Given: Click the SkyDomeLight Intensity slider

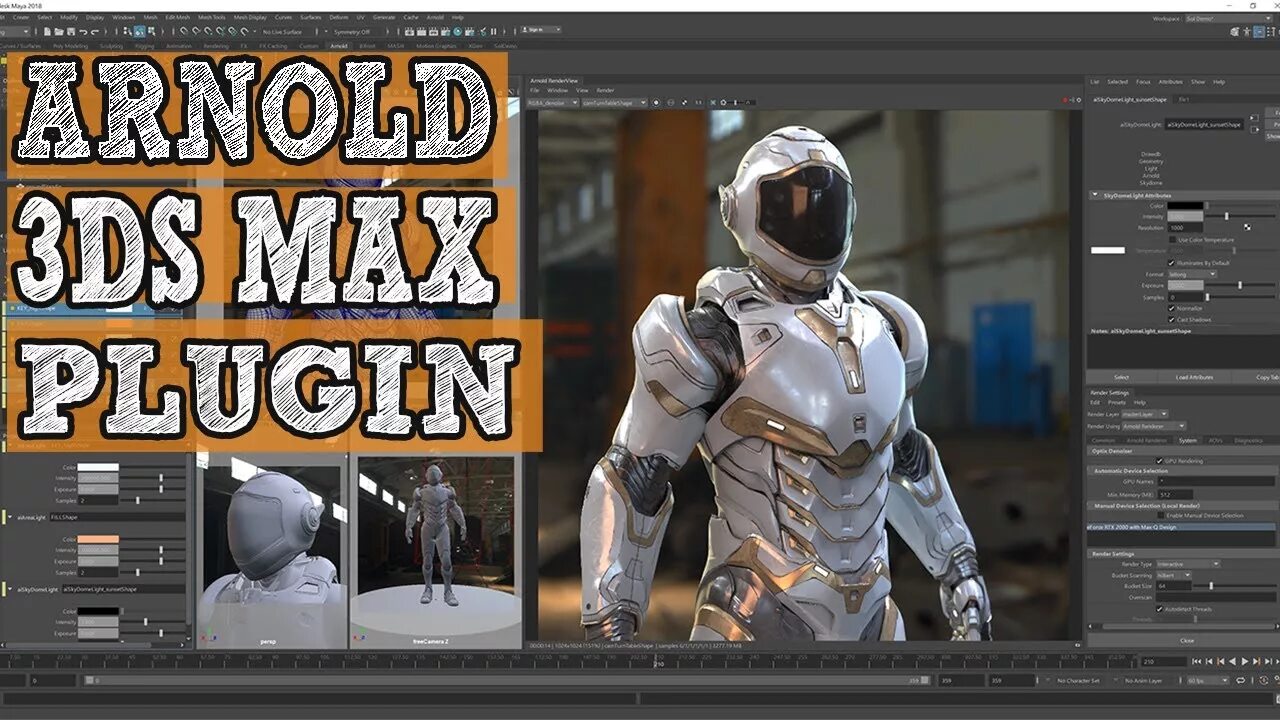Looking at the screenshot, I should pyautogui.click(x=1240, y=216).
